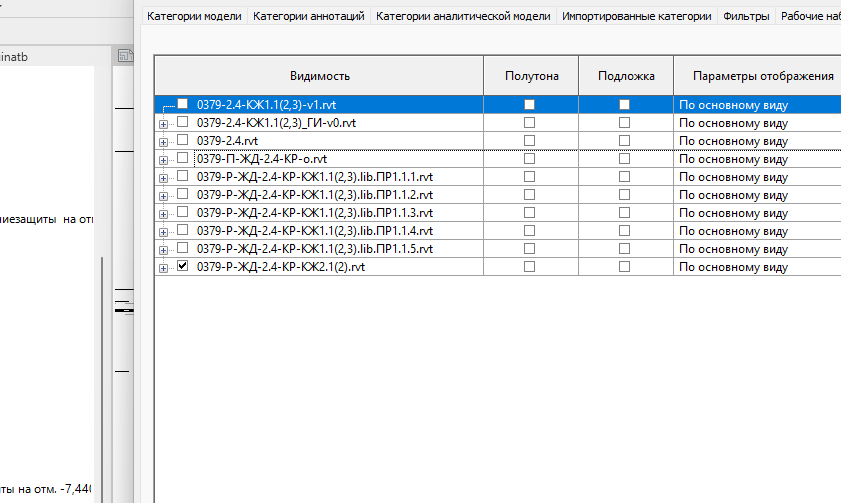Enable Полутона for lib.ПР1.1.2.rvt
Image resolution: width=841 pixels, height=503 pixels.
[x=529, y=195]
